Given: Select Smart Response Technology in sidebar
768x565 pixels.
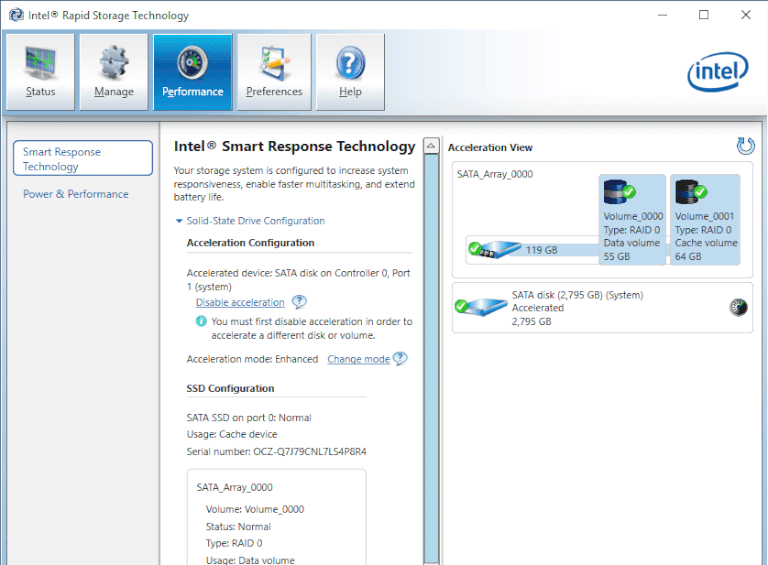Looking at the screenshot, I should [x=83, y=158].
